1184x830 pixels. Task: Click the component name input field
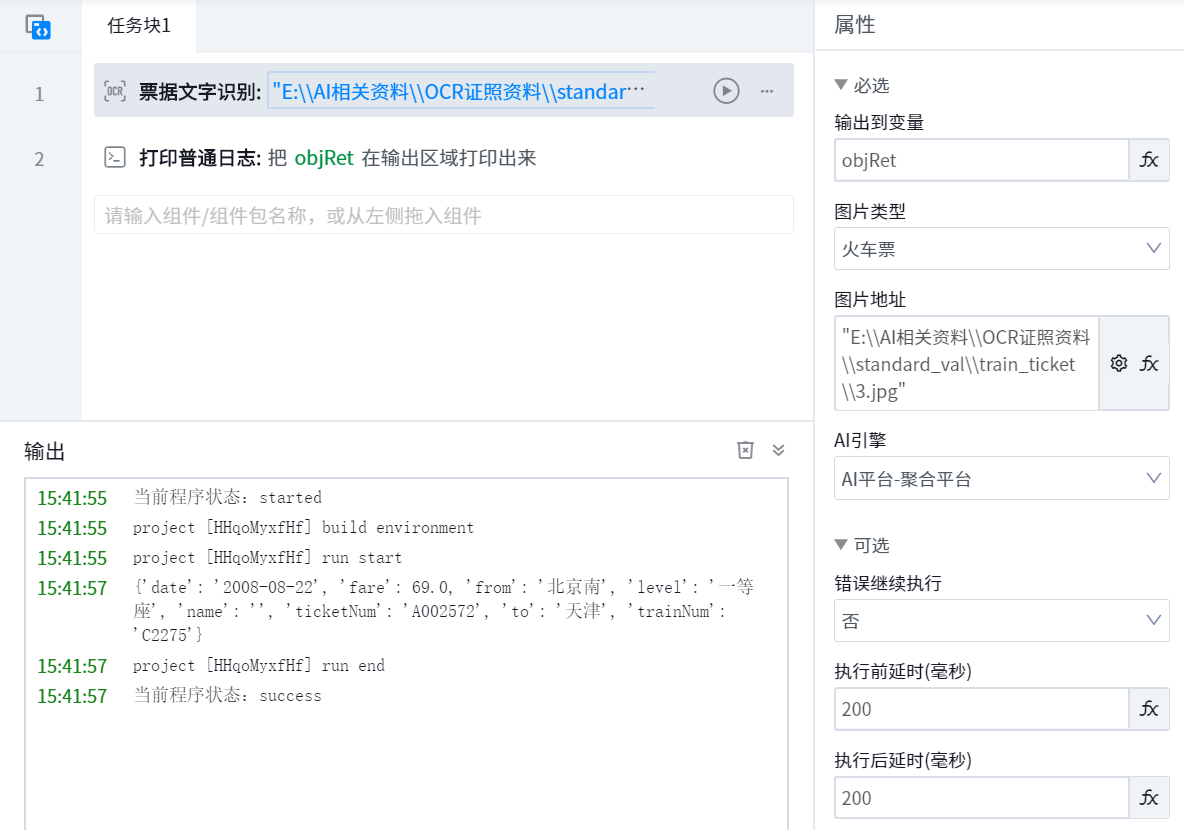coord(443,215)
